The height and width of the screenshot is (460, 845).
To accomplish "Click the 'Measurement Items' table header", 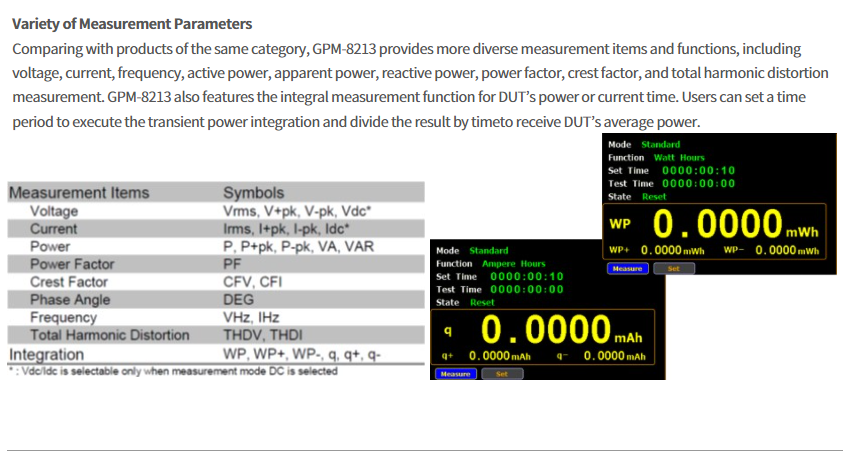I will point(79,193).
